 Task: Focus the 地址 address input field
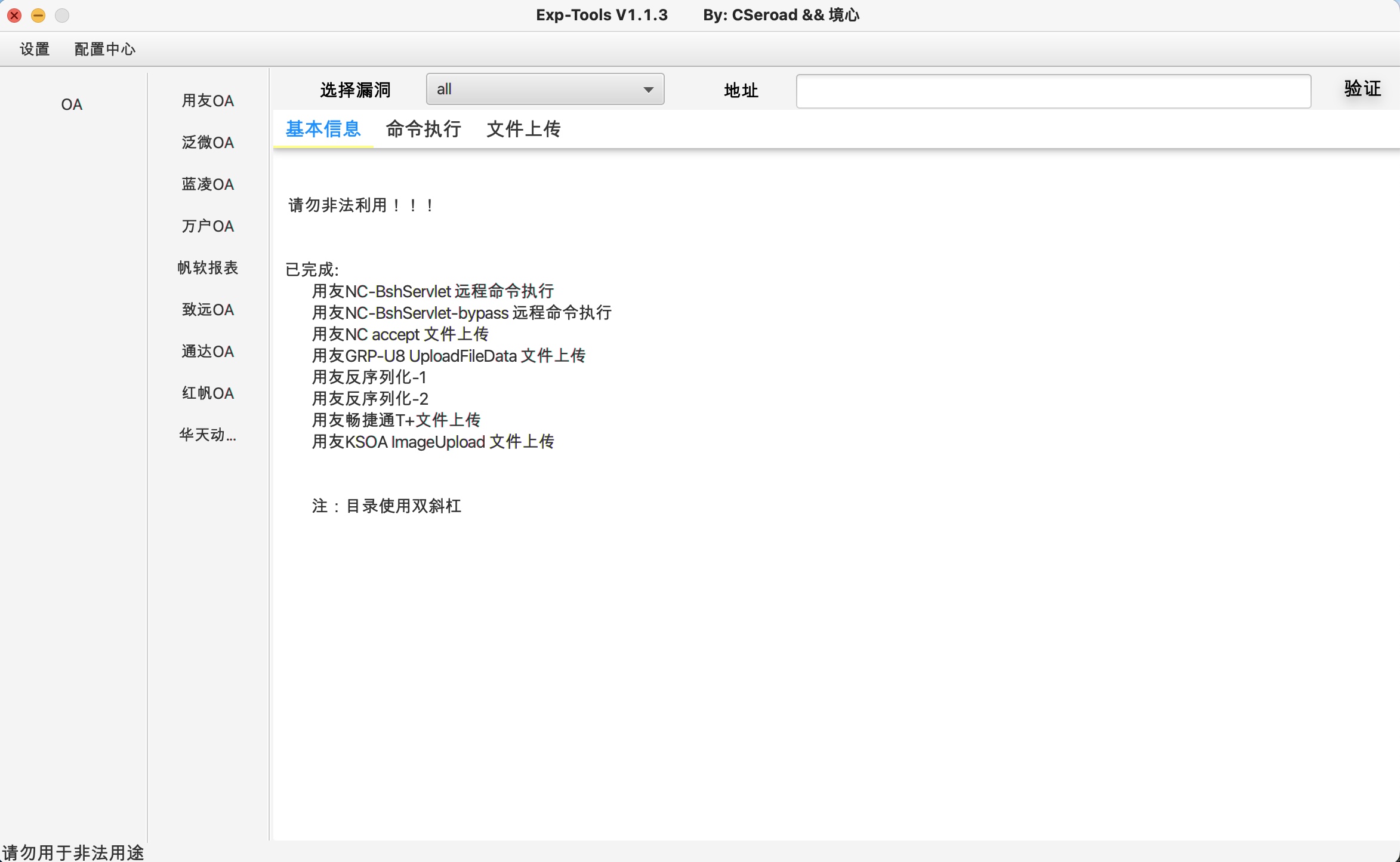pos(1053,91)
